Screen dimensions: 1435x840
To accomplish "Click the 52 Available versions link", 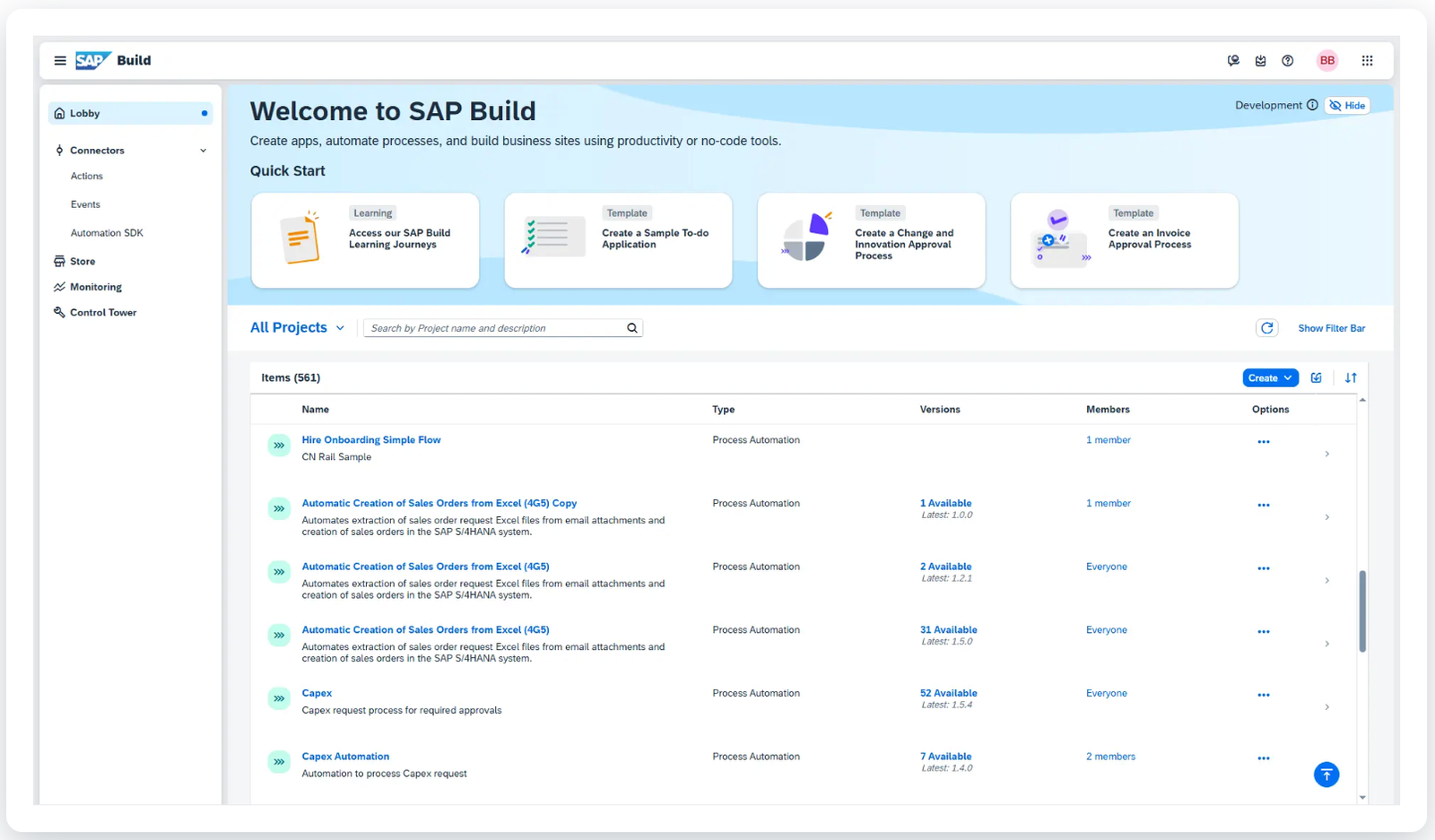I will pyautogui.click(x=948, y=693).
